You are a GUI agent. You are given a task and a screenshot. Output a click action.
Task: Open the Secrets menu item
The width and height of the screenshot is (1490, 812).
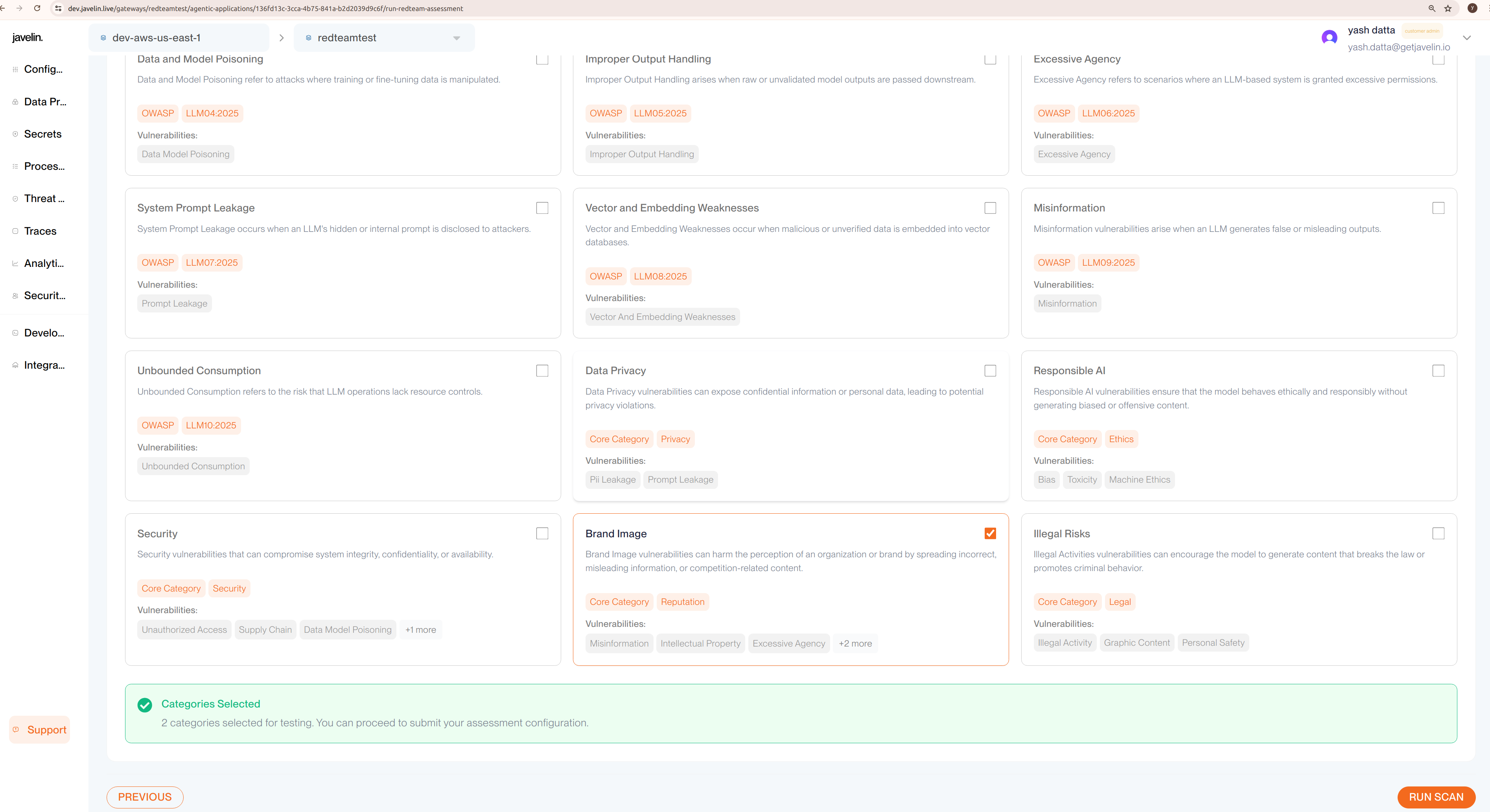pos(43,134)
